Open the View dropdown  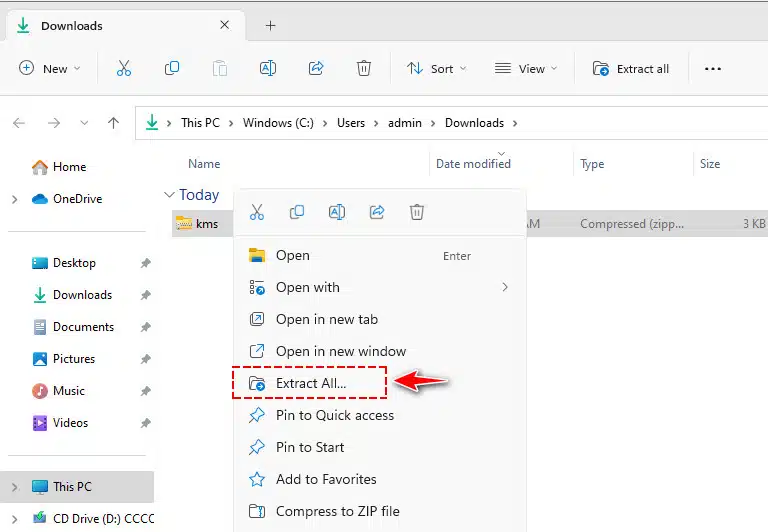point(526,69)
